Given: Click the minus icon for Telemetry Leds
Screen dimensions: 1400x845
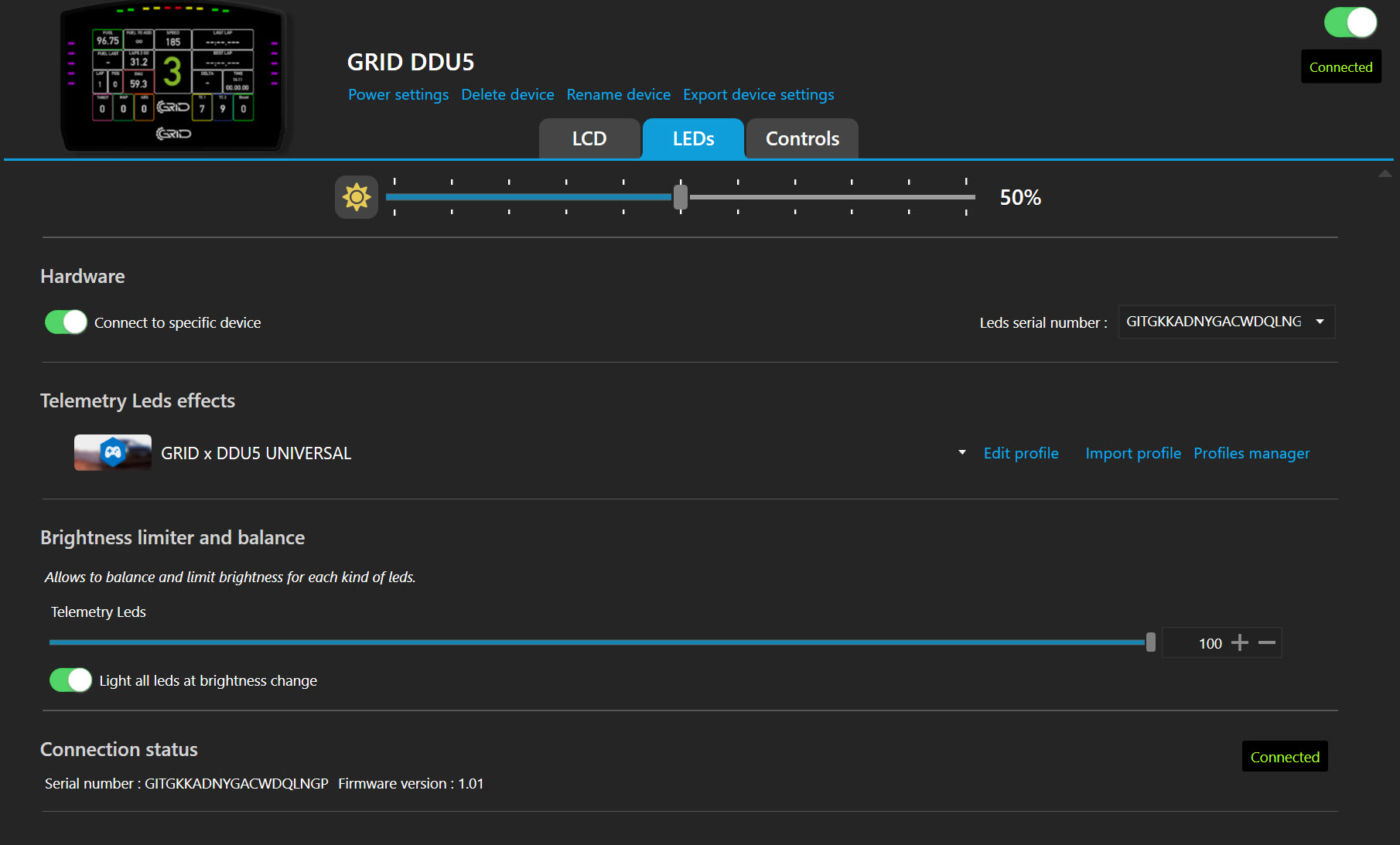Looking at the screenshot, I should (x=1266, y=643).
